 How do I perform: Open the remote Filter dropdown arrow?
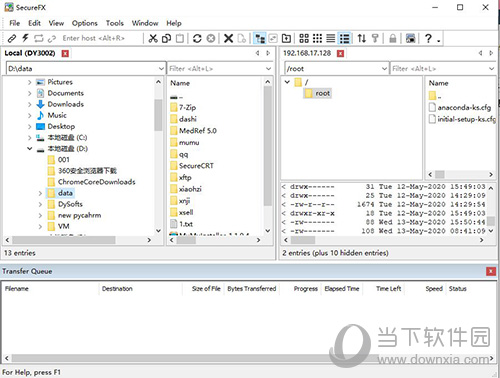tap(491, 69)
